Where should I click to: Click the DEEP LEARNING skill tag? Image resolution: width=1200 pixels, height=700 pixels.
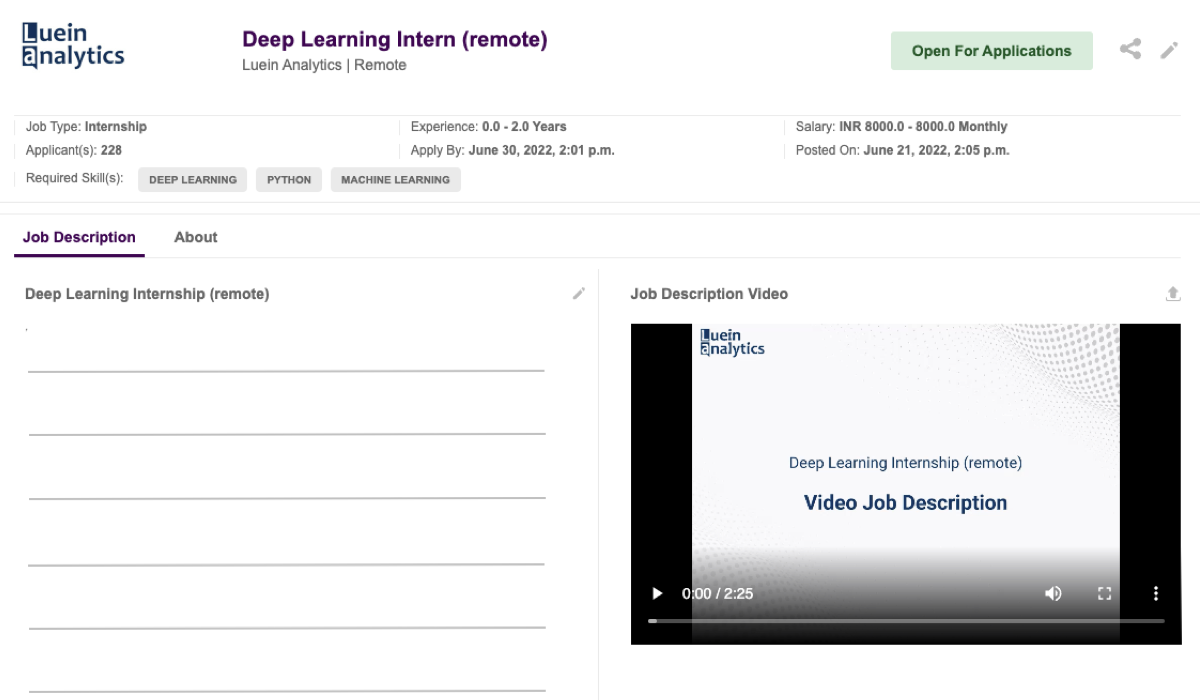pyautogui.click(x=192, y=180)
